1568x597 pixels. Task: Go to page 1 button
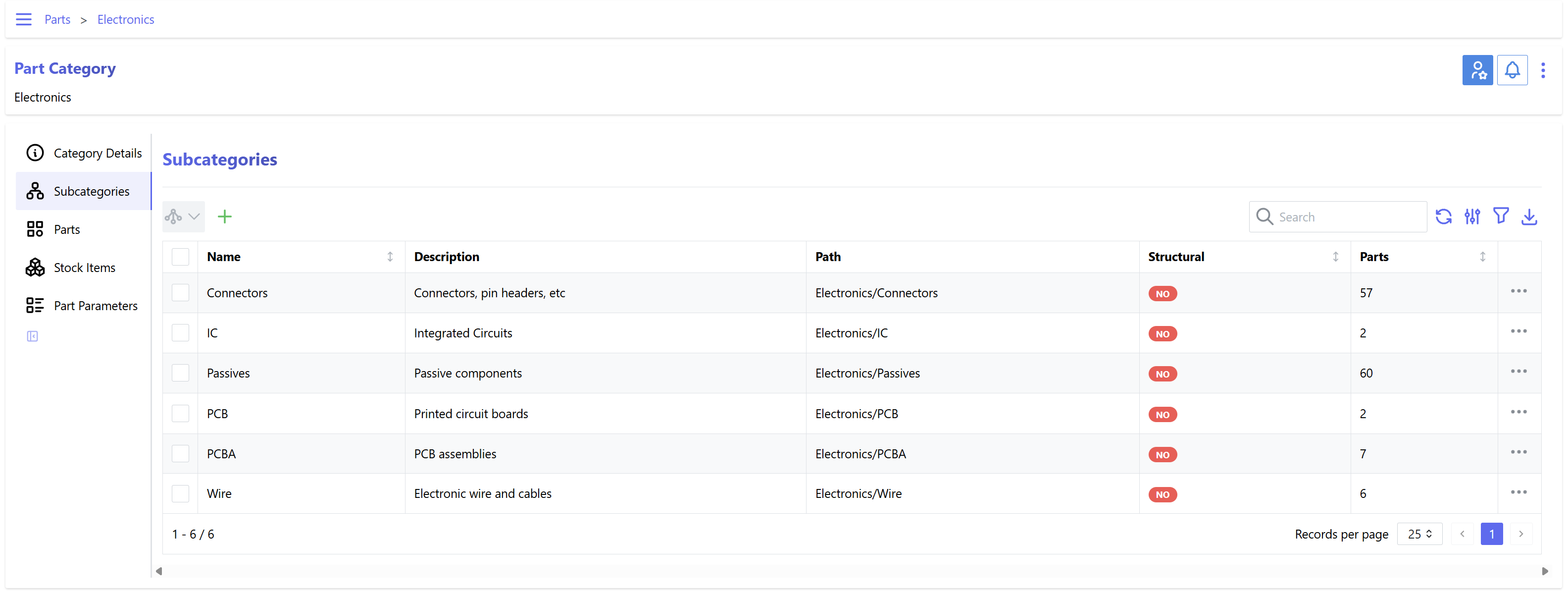(x=1491, y=534)
